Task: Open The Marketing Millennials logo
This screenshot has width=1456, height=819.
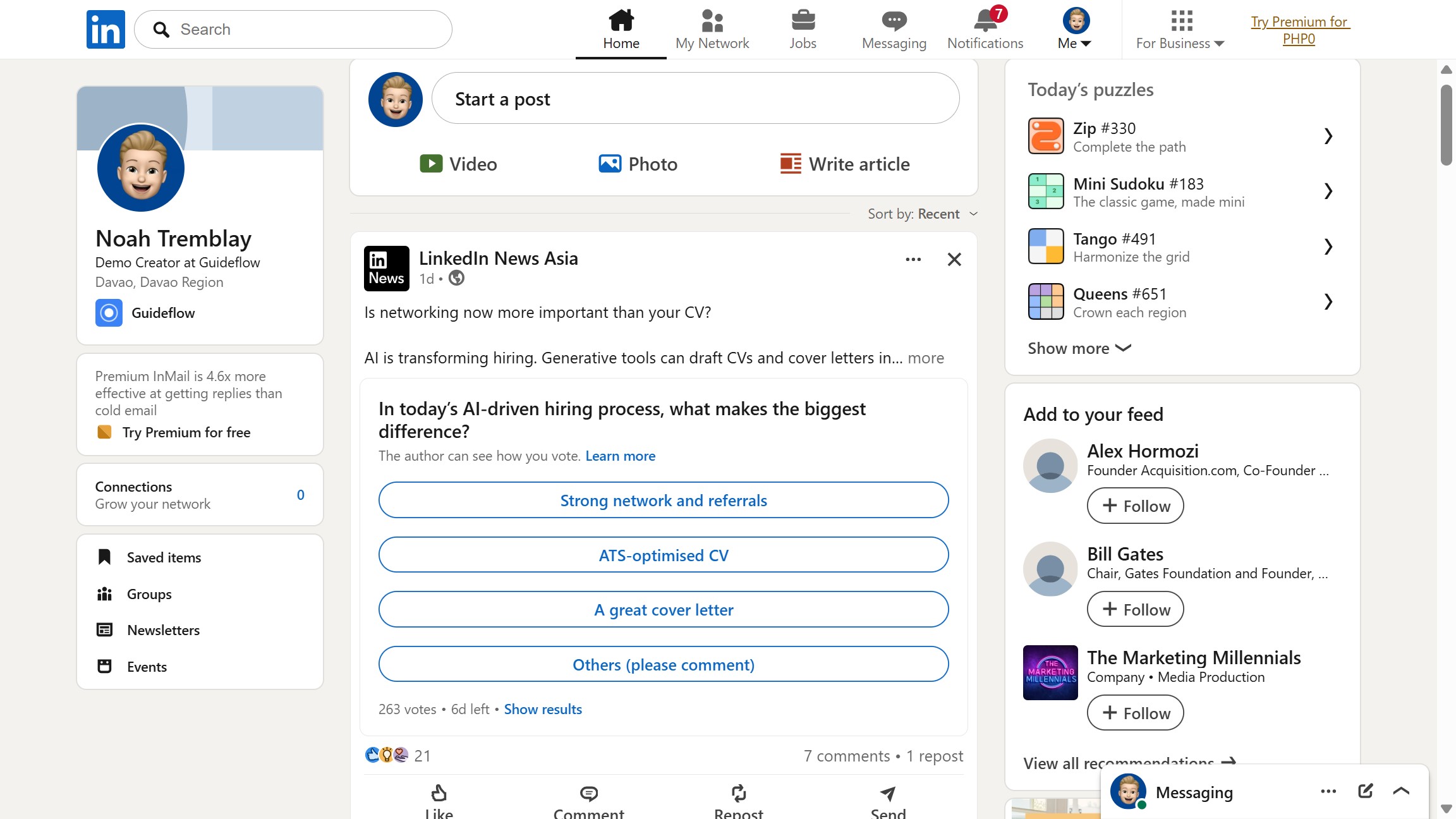Action: (x=1050, y=672)
